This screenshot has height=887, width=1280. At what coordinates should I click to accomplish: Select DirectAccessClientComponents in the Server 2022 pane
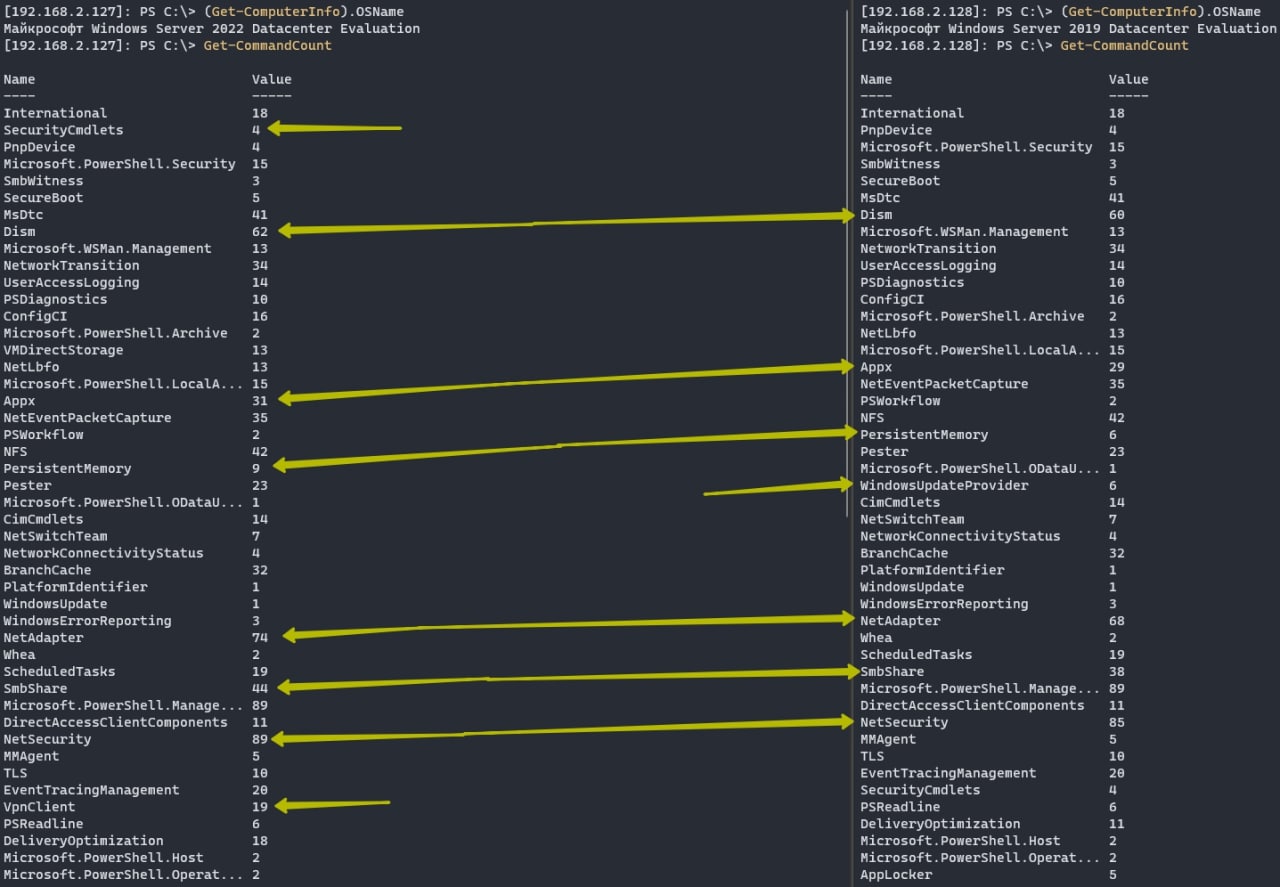point(116,723)
